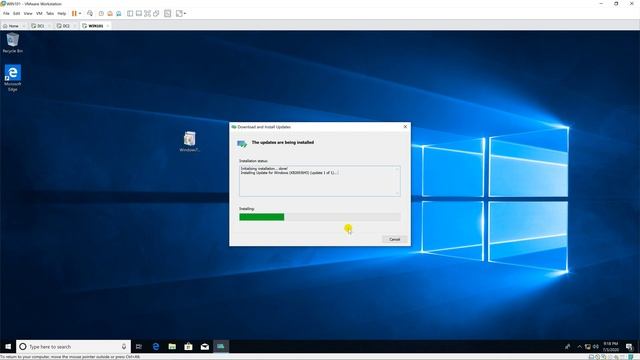
Task: Click the installation status text box
Action: [320, 181]
